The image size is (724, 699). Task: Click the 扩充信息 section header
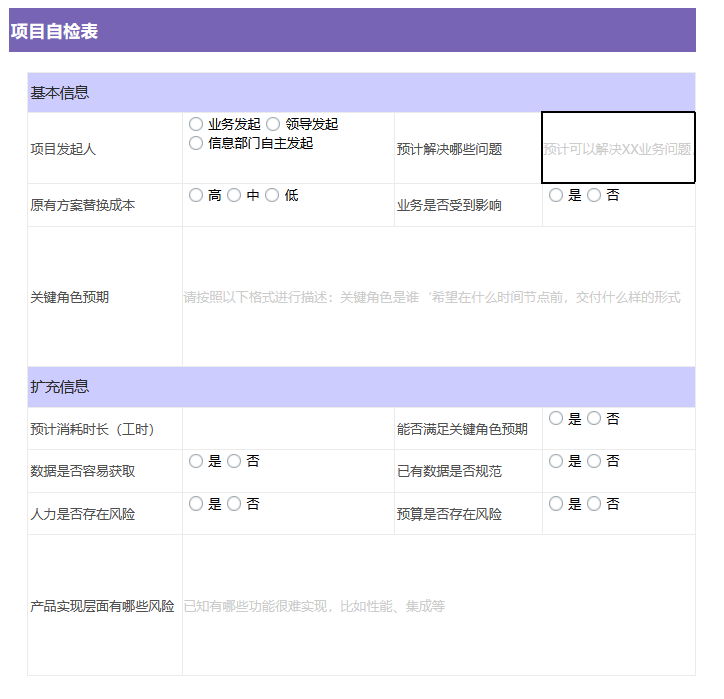pos(362,387)
